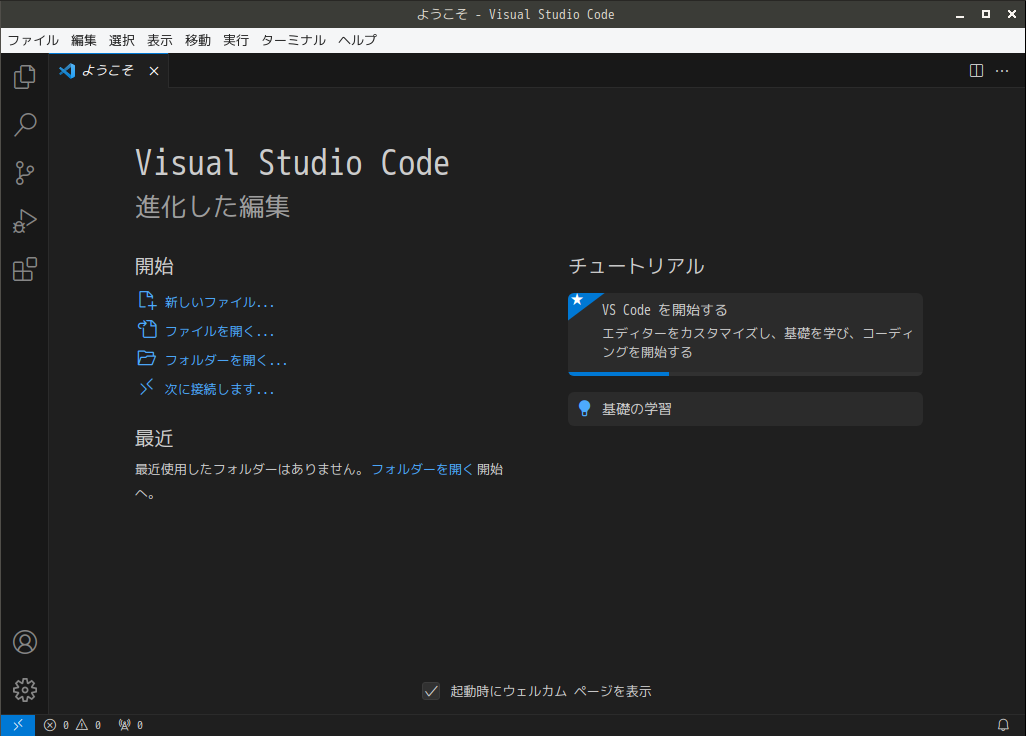
Task: Open the 移動 menu
Action: [x=198, y=41]
